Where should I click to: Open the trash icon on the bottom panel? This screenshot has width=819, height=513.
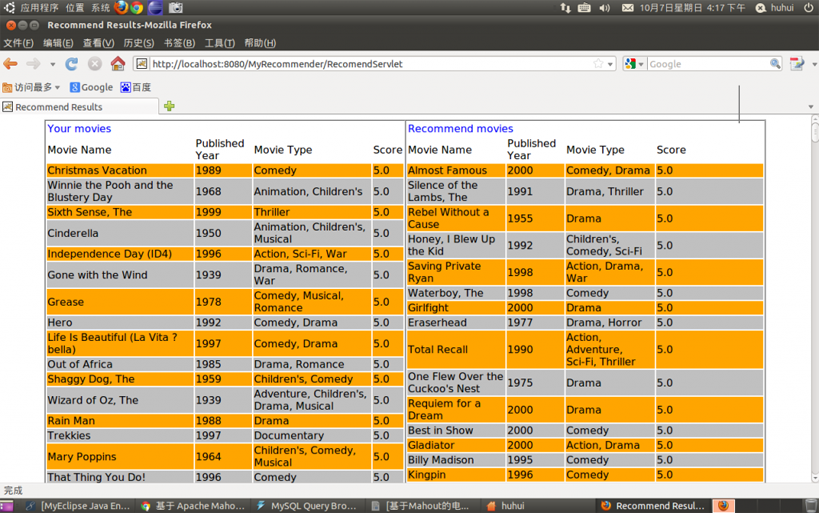[x=811, y=505]
